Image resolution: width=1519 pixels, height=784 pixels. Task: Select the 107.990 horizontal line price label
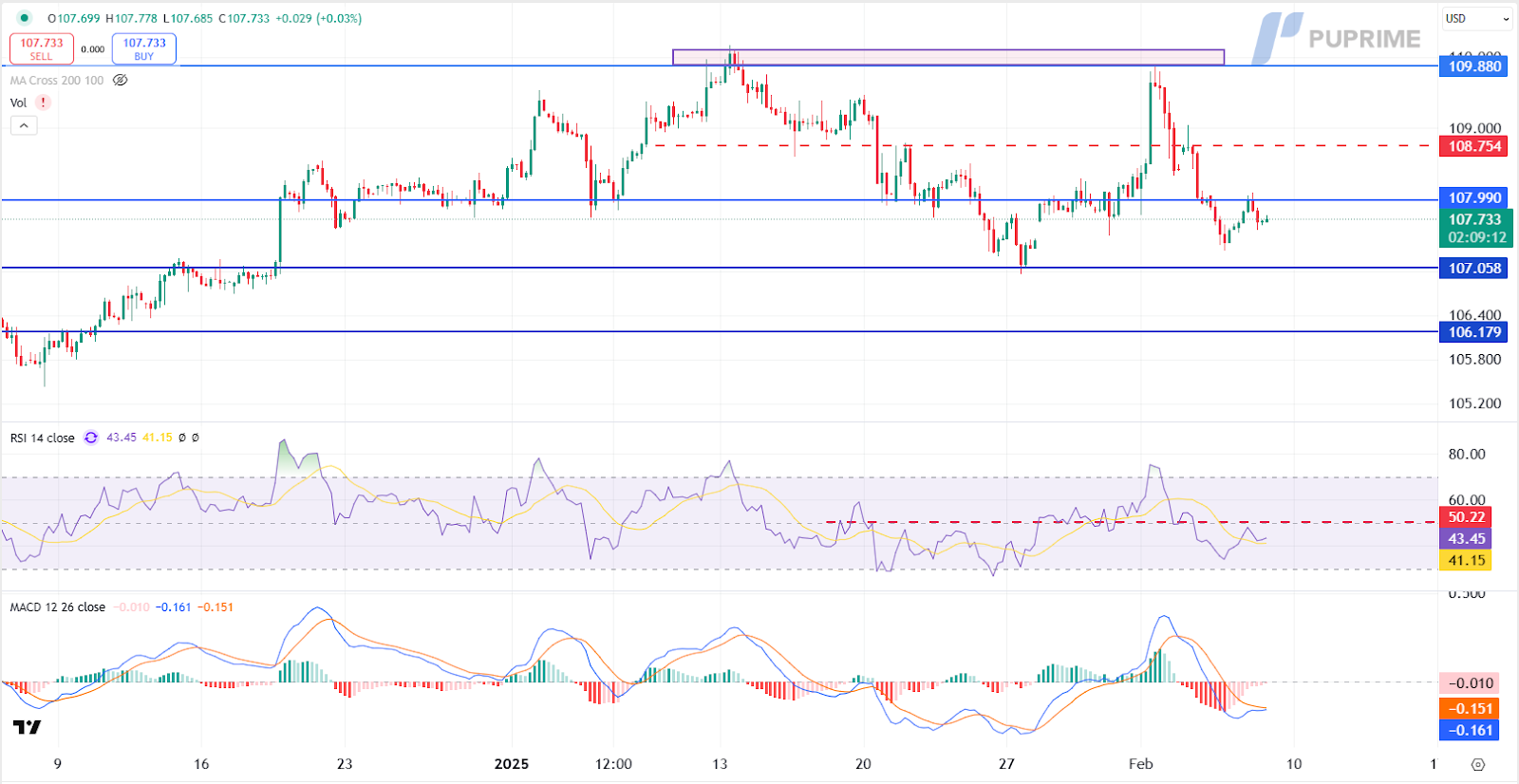pos(1473,197)
